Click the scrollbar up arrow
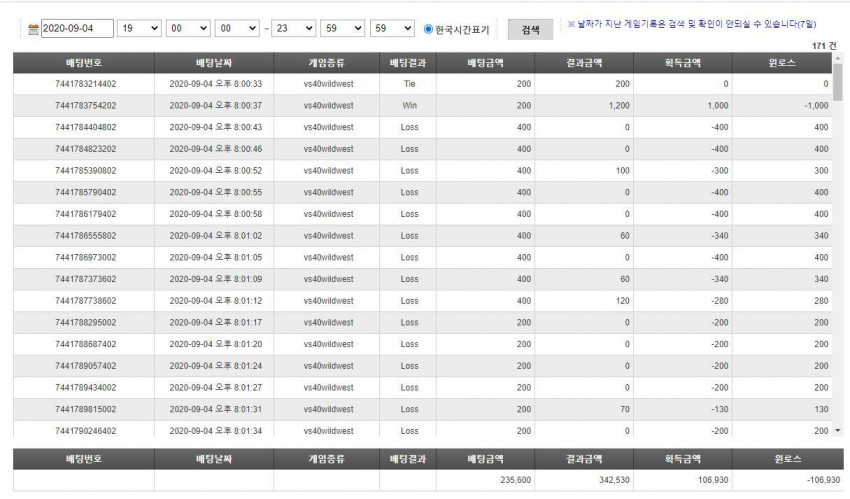 click(838, 57)
